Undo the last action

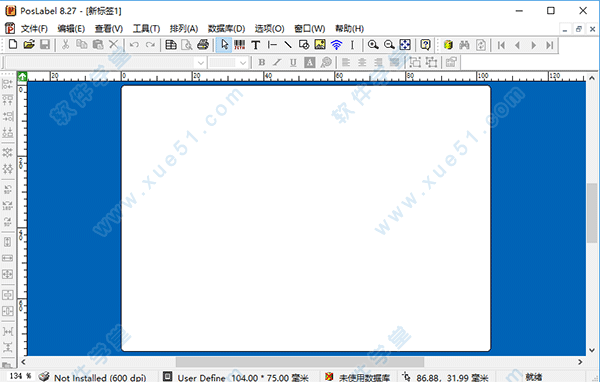coord(134,45)
